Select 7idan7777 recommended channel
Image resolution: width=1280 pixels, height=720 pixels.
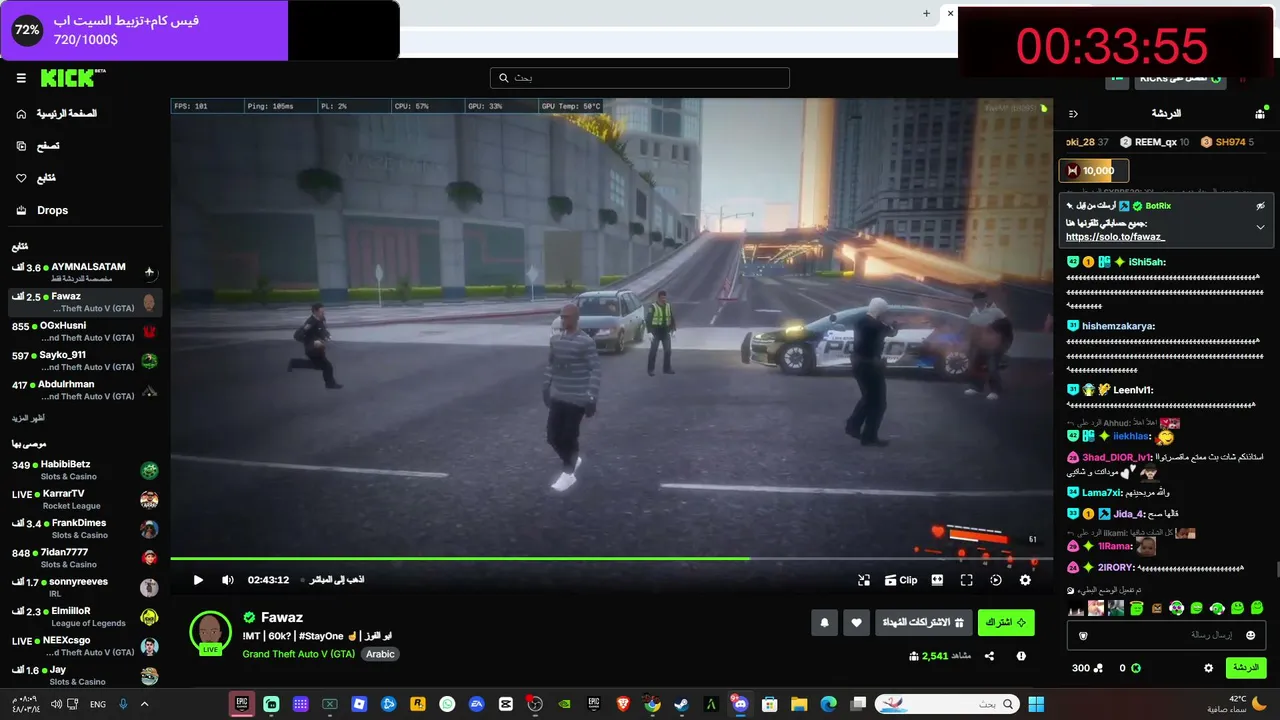[85, 558]
